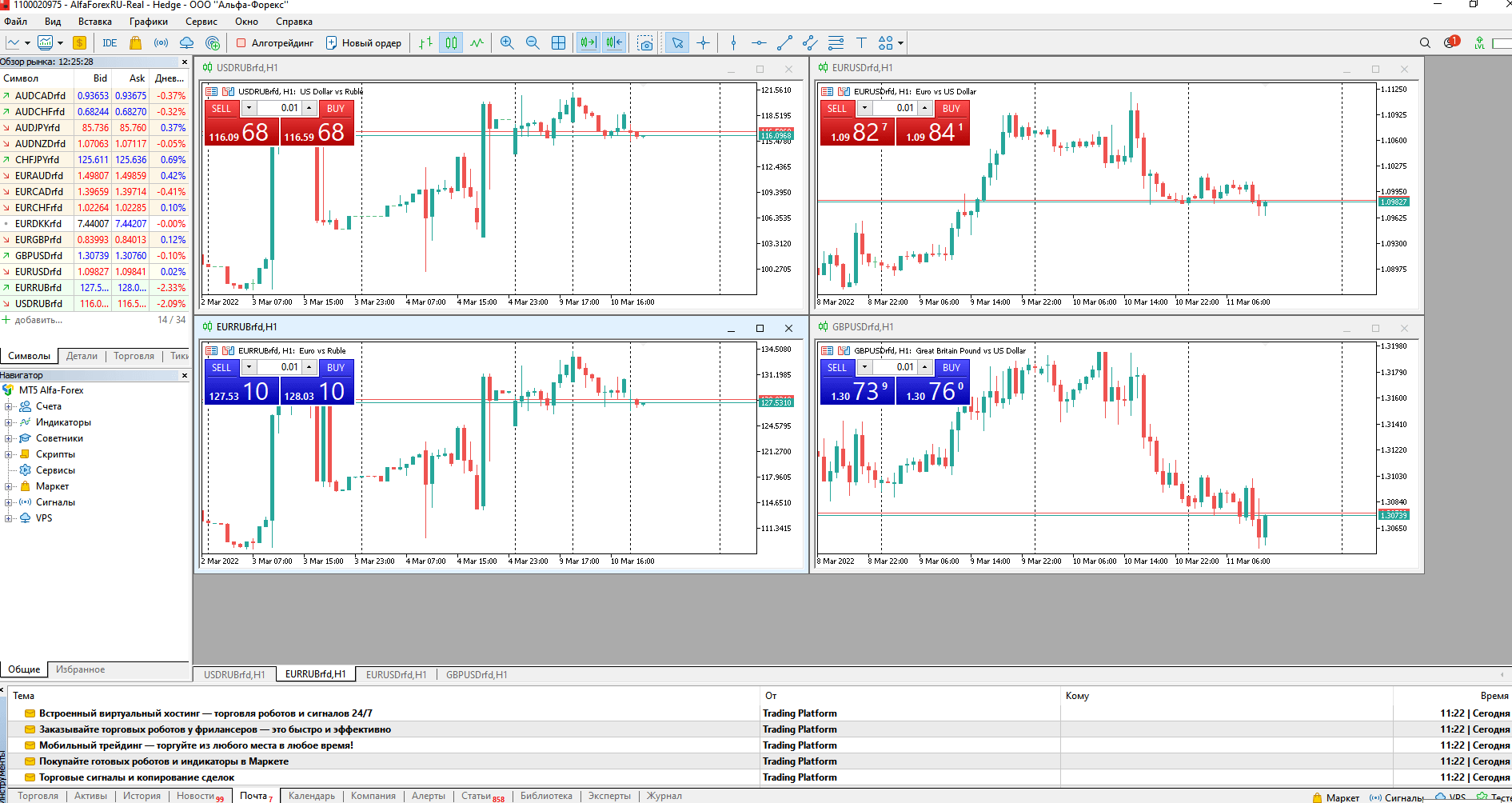Open the MQL5 IDE editor
The height and width of the screenshot is (803, 1512).
(110, 43)
